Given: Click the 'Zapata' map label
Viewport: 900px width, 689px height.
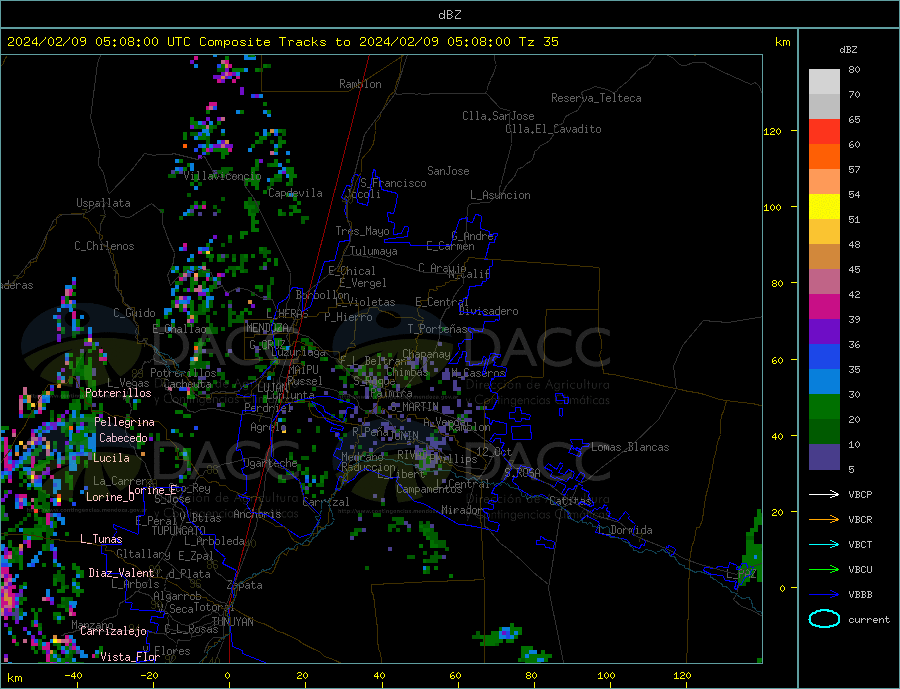Looking at the screenshot, I should point(245,585).
